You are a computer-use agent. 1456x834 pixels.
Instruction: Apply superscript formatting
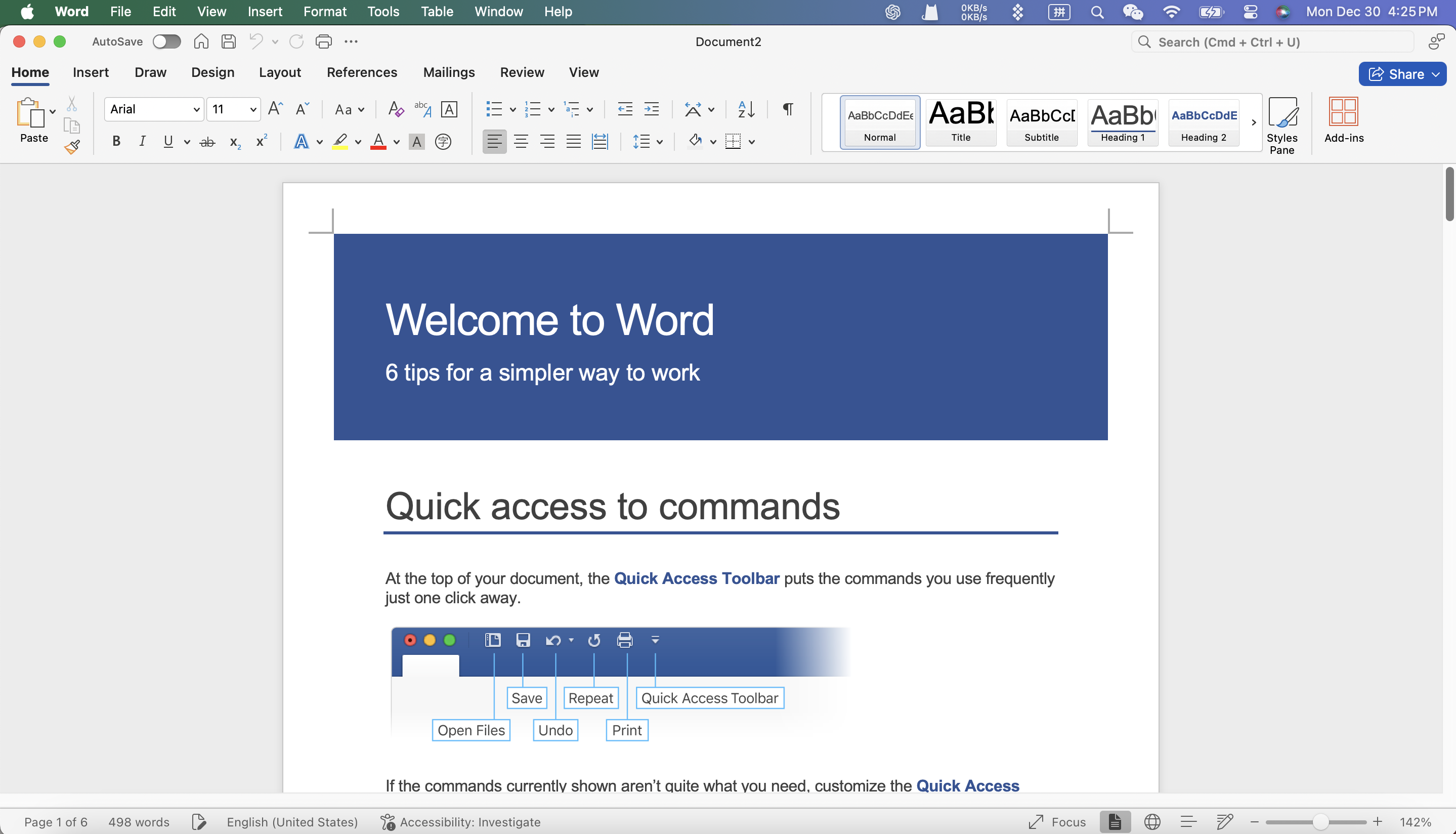coord(262,141)
